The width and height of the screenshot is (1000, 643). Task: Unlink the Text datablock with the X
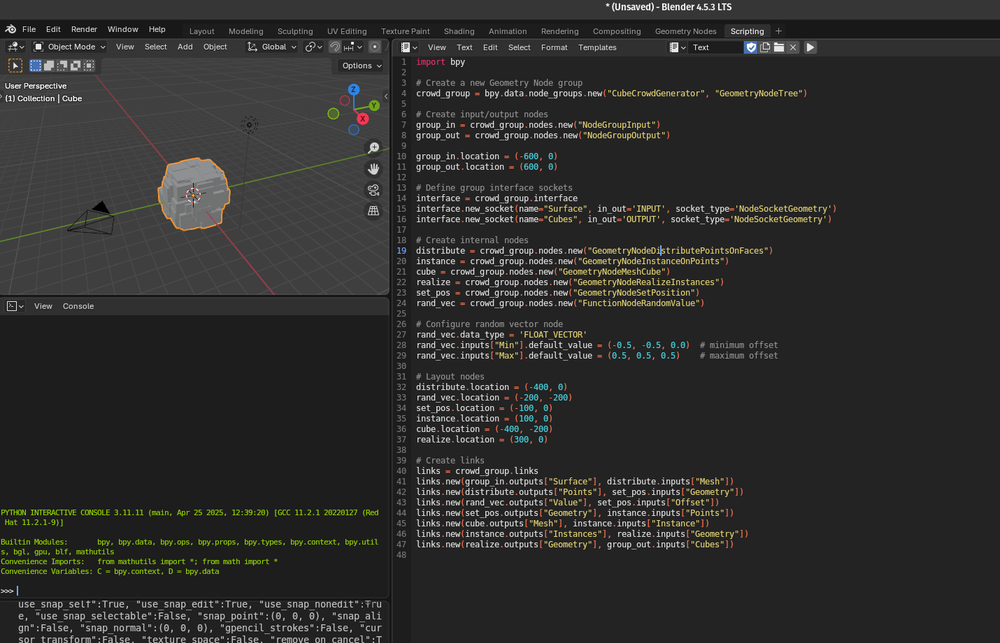coord(792,47)
